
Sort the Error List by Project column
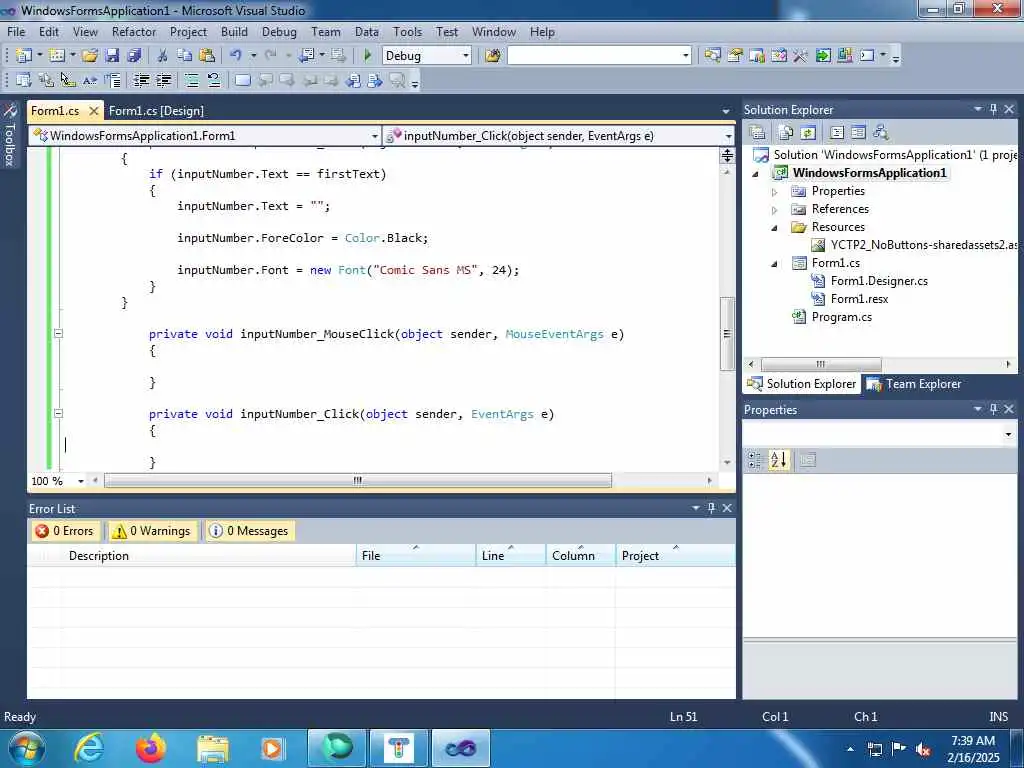click(x=675, y=556)
